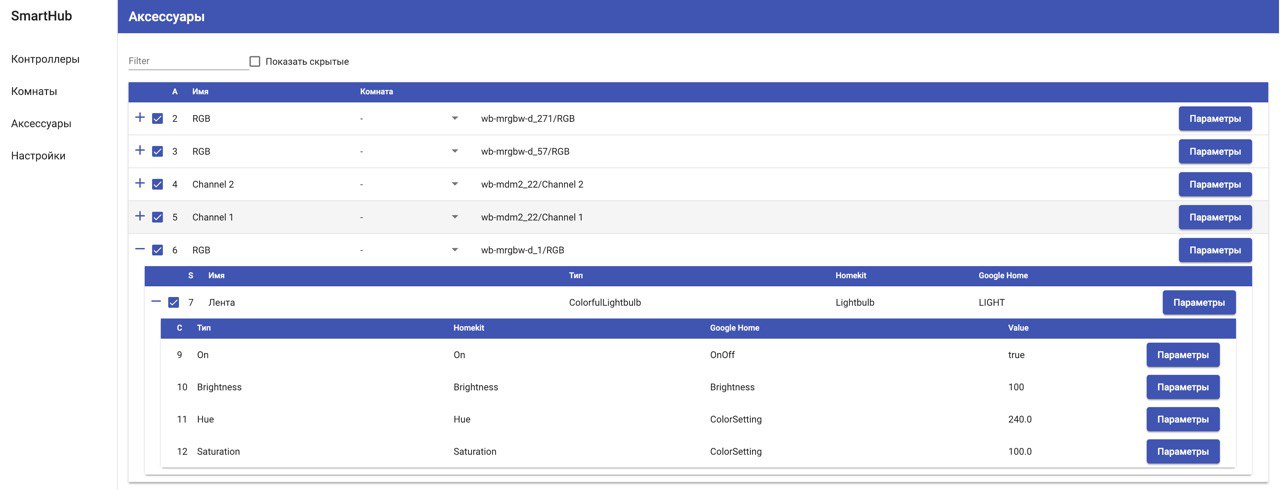Collapse the row 6 RGB accessory
Screen dimensions: 1280x490
click(140, 250)
